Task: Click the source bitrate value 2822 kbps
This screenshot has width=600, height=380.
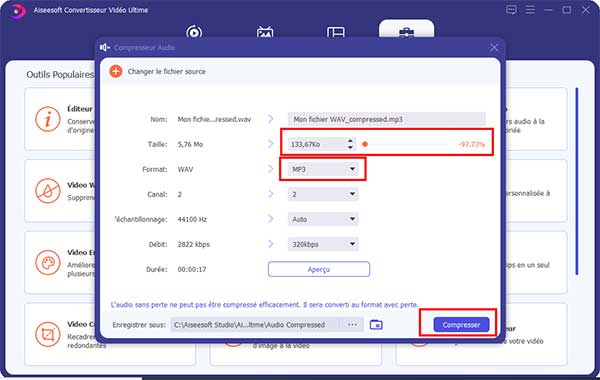Action: point(194,244)
